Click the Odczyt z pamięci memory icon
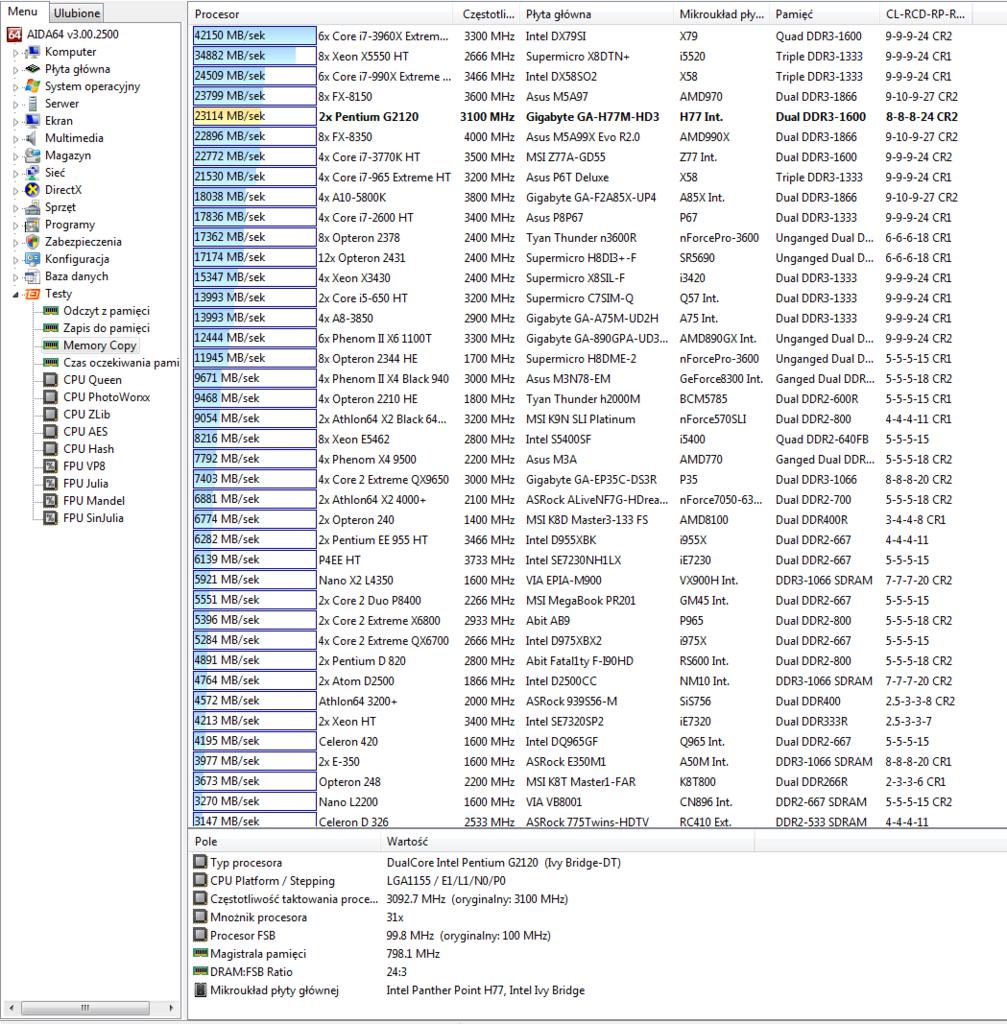This screenshot has width=1007, height=1024. [x=50, y=311]
